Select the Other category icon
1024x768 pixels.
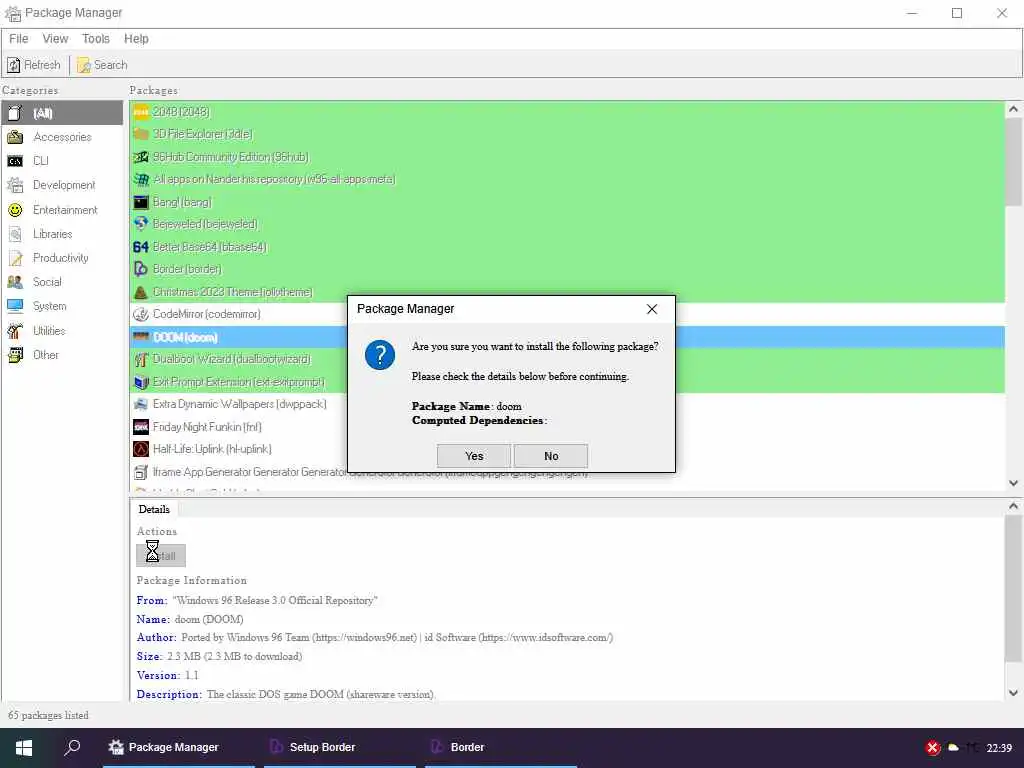(15, 355)
